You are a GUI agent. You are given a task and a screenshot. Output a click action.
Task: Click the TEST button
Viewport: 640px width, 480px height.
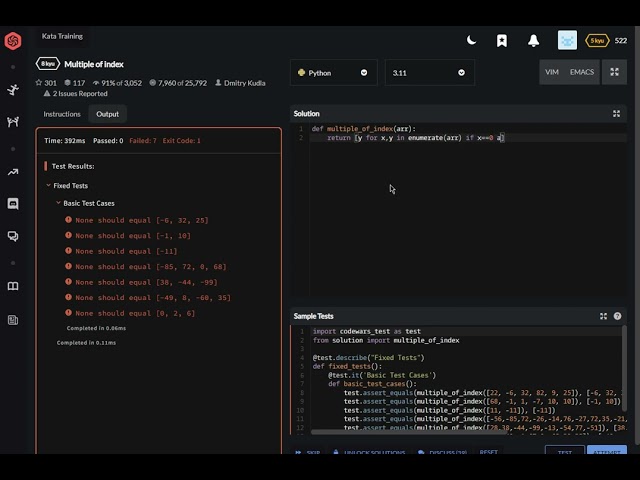[564, 450]
